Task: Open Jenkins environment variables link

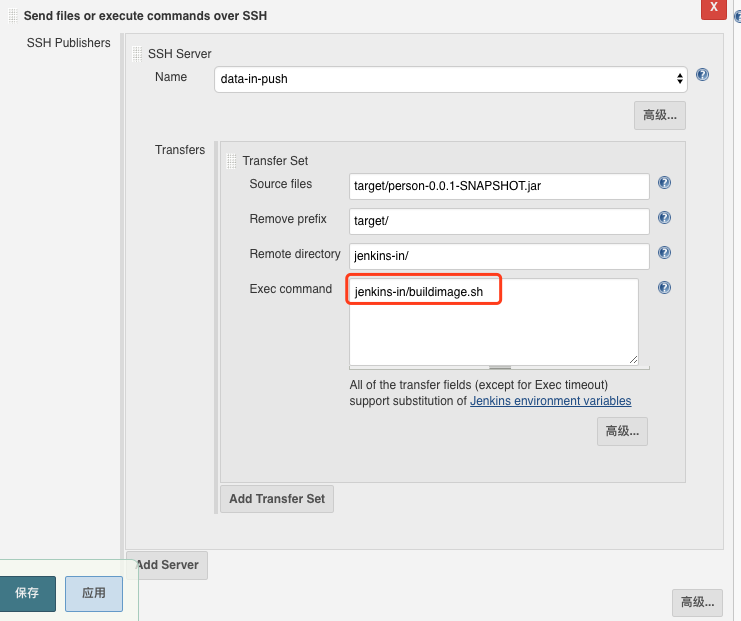Action: tap(551, 401)
